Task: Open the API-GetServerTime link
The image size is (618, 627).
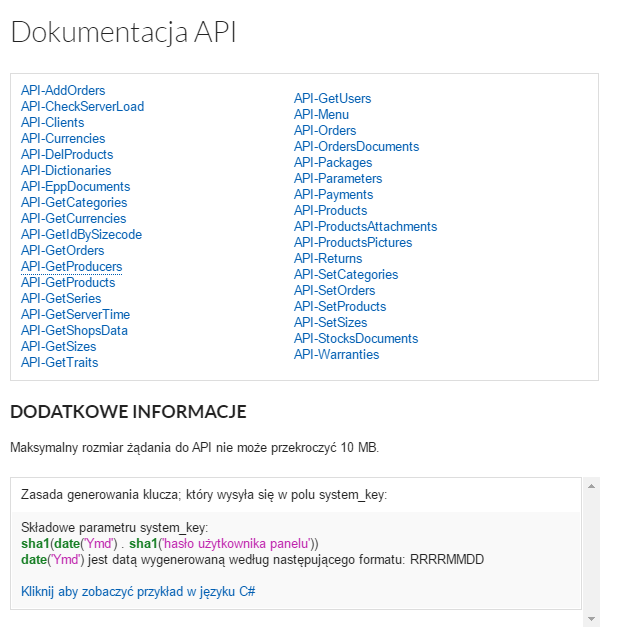Action: pyautogui.click(x=75, y=315)
